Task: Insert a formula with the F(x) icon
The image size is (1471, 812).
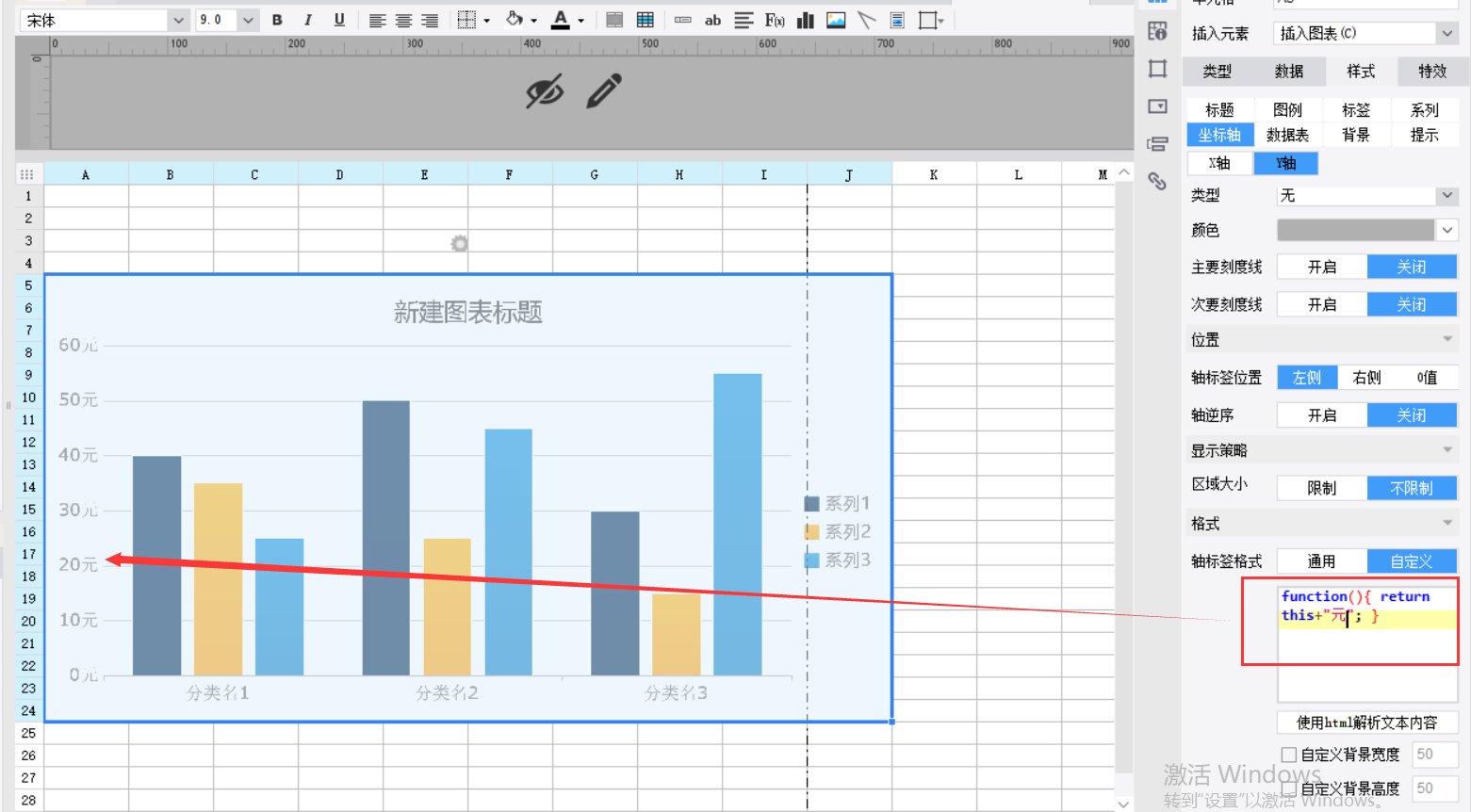Action: [x=775, y=20]
